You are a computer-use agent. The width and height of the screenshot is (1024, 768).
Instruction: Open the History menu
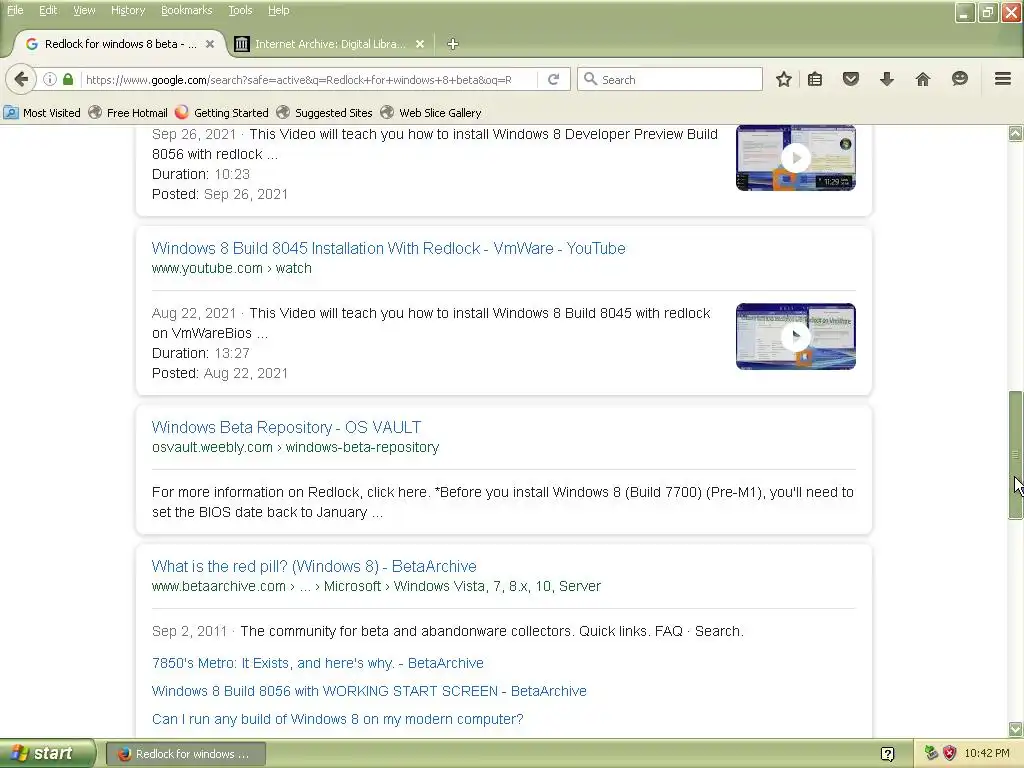point(127,10)
